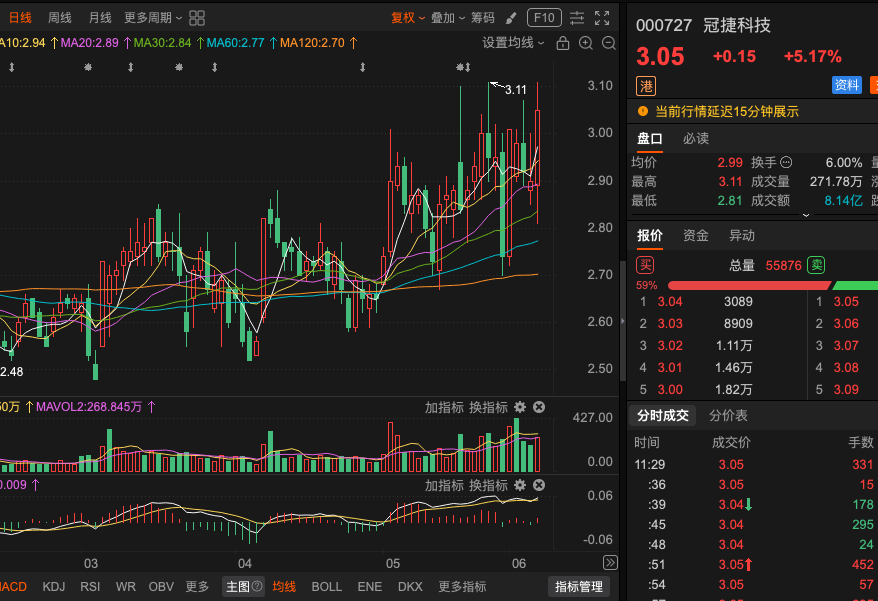Open F10 company info
The image size is (878, 601).
tap(544, 18)
